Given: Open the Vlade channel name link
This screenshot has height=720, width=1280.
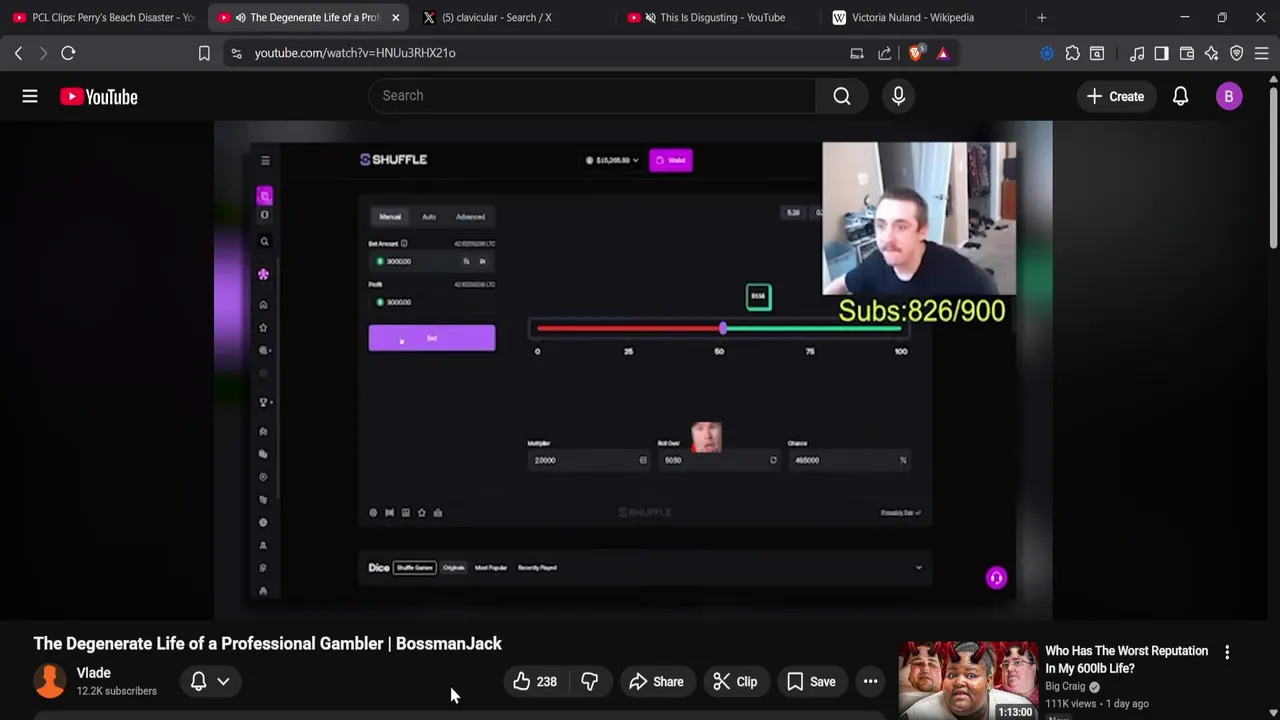Looking at the screenshot, I should [x=94, y=673].
